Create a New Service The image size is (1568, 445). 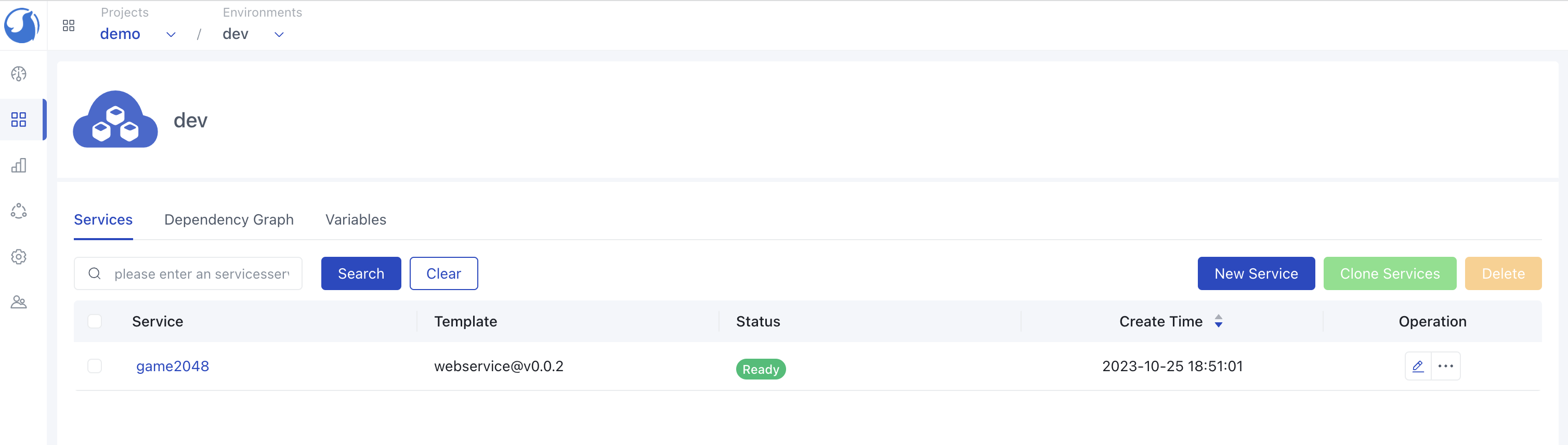[1256, 273]
